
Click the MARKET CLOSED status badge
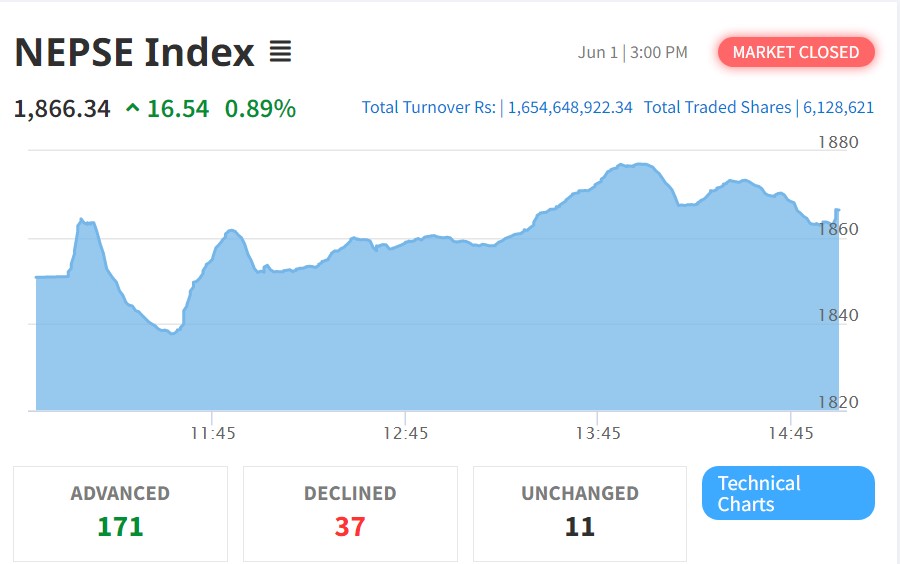(796, 52)
